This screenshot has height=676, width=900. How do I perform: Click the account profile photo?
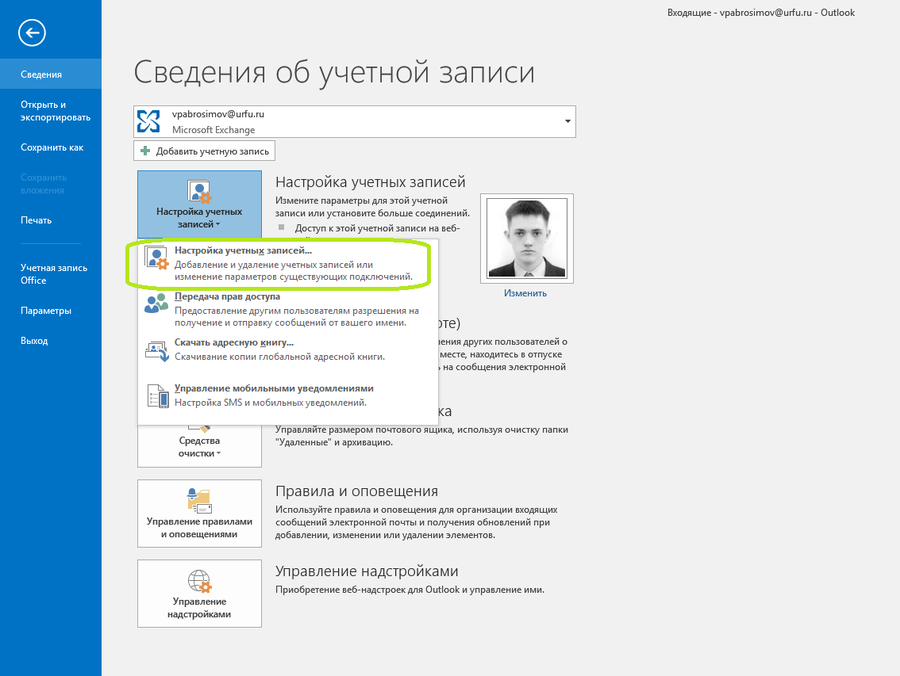527,238
